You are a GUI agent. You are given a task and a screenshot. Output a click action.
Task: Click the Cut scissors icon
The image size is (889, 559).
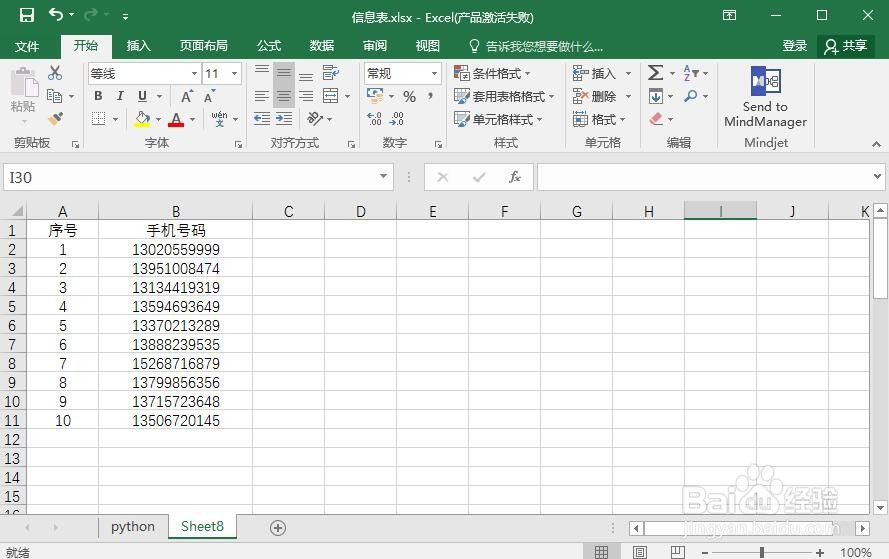tap(55, 73)
